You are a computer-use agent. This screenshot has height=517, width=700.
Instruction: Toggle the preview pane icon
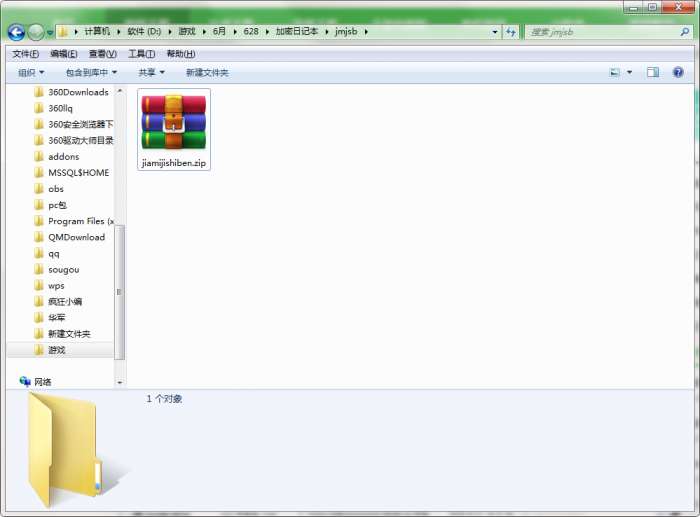coord(653,72)
